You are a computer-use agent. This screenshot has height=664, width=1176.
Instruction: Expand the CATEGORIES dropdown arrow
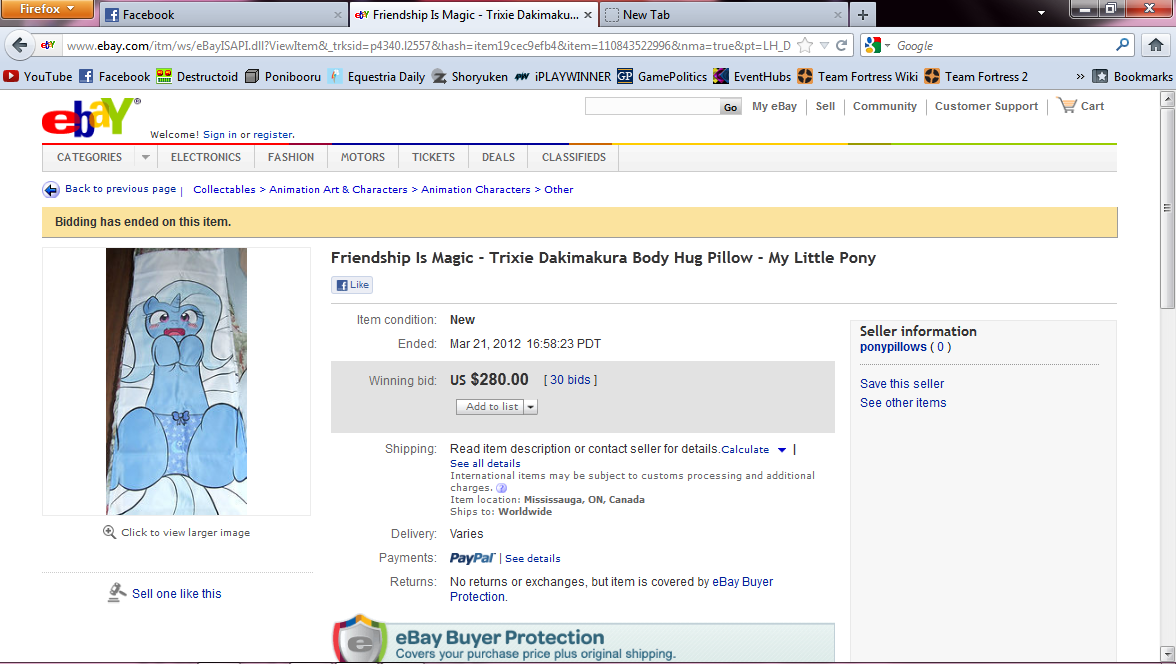(146, 158)
